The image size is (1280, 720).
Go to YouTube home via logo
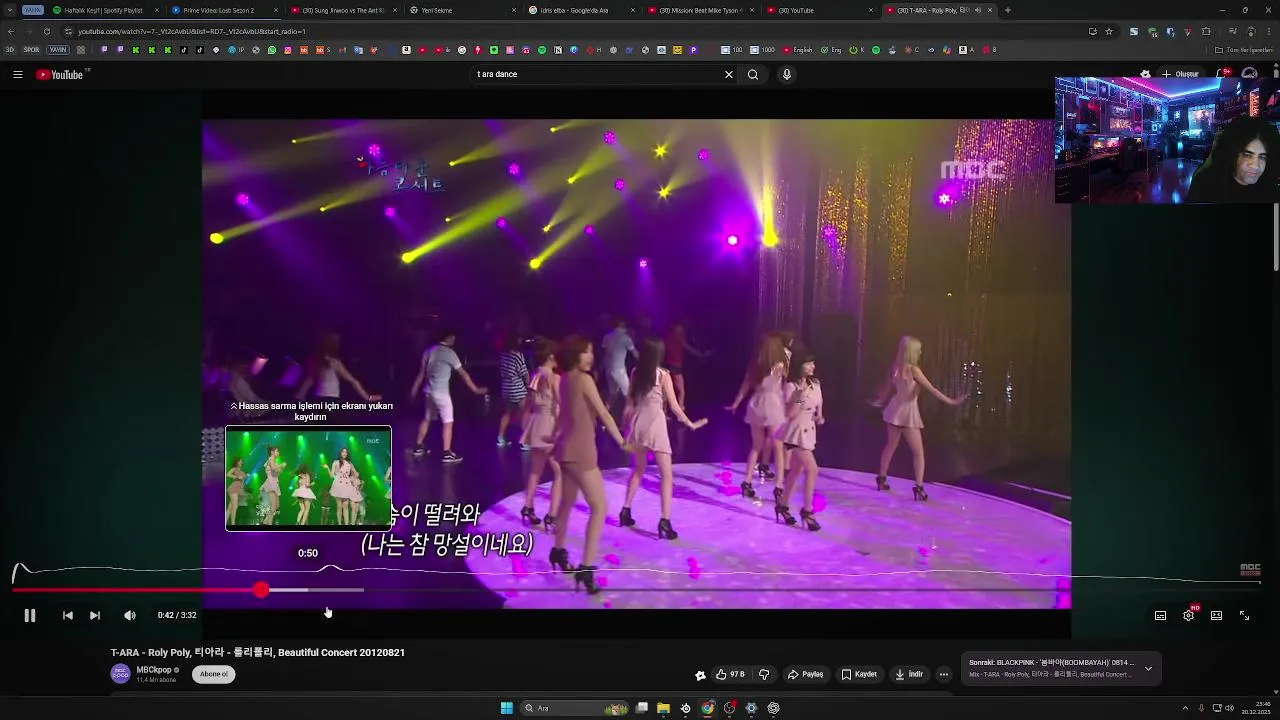[62, 74]
